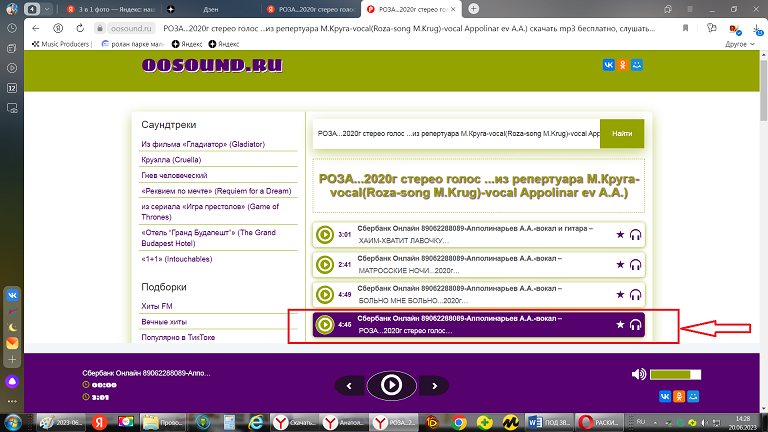Open mail from the browser sidebar
The height and width of the screenshot is (432, 768).
point(12,343)
